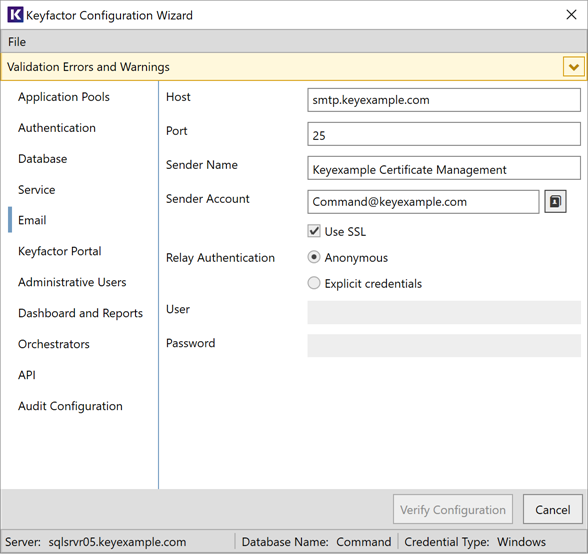Open the address book icon beside Sender Account
Screen dimensions: 588x554
click(555, 202)
